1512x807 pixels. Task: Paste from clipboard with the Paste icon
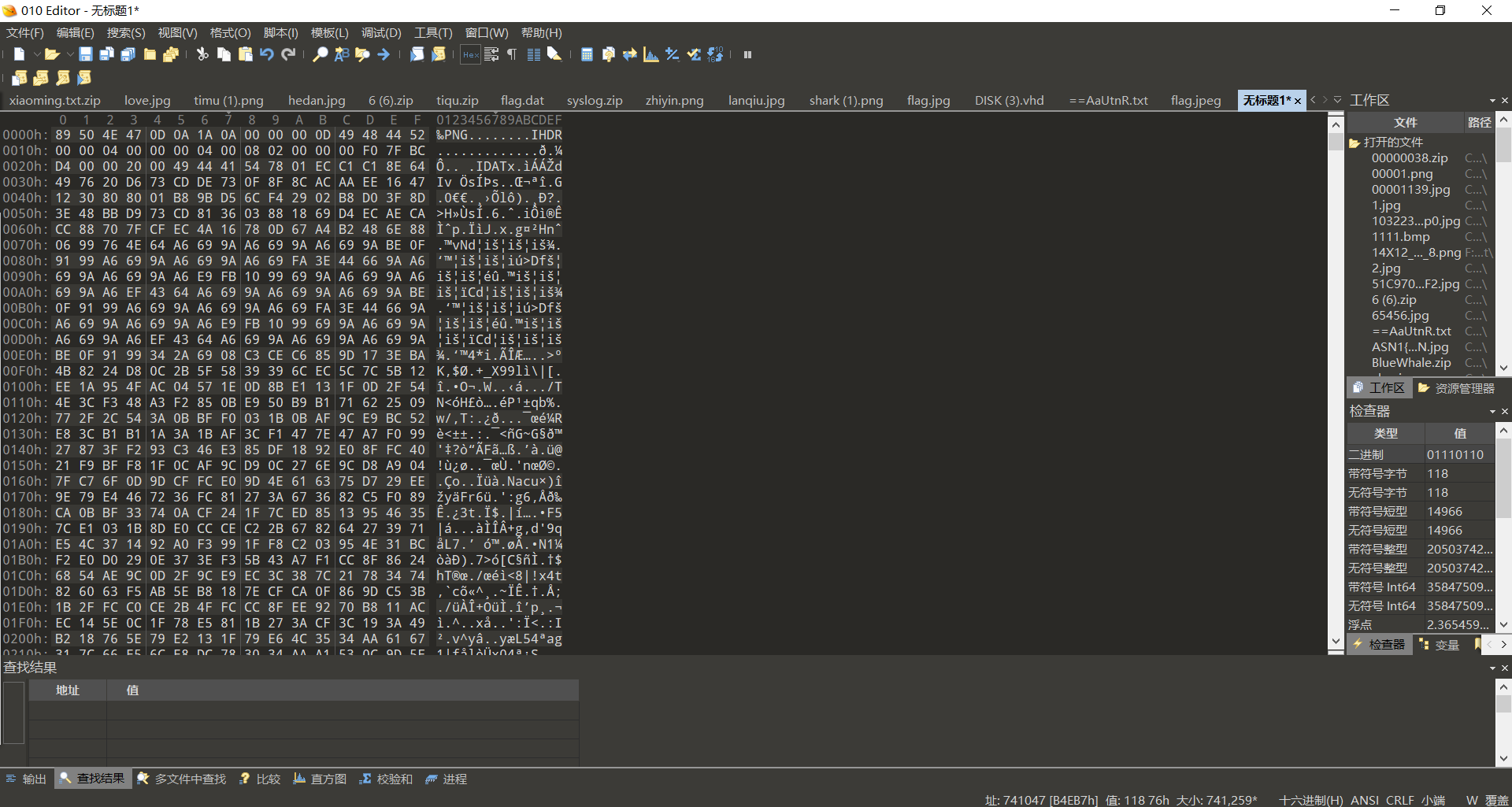pos(246,54)
